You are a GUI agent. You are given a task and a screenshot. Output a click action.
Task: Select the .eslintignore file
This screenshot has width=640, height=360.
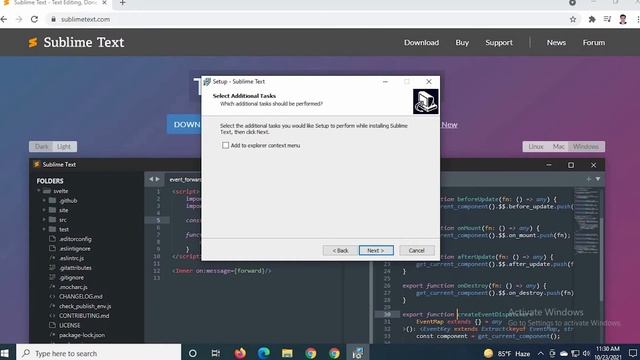(75, 249)
